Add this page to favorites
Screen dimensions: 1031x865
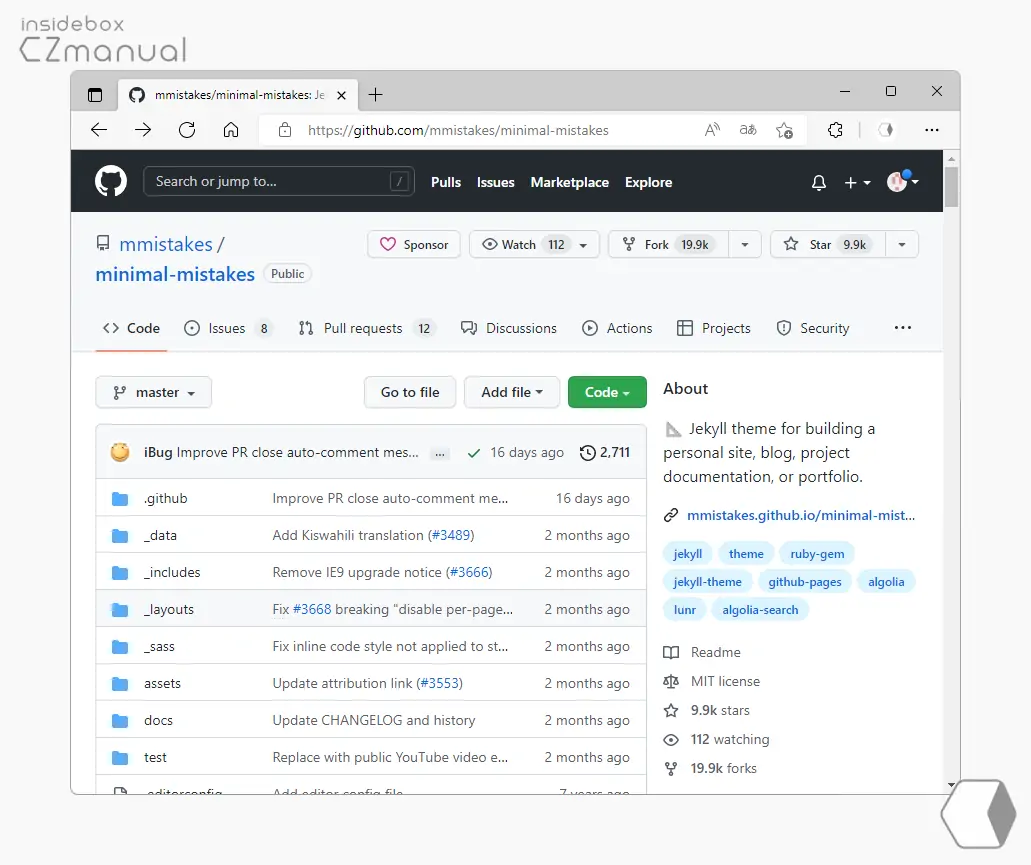coord(784,130)
